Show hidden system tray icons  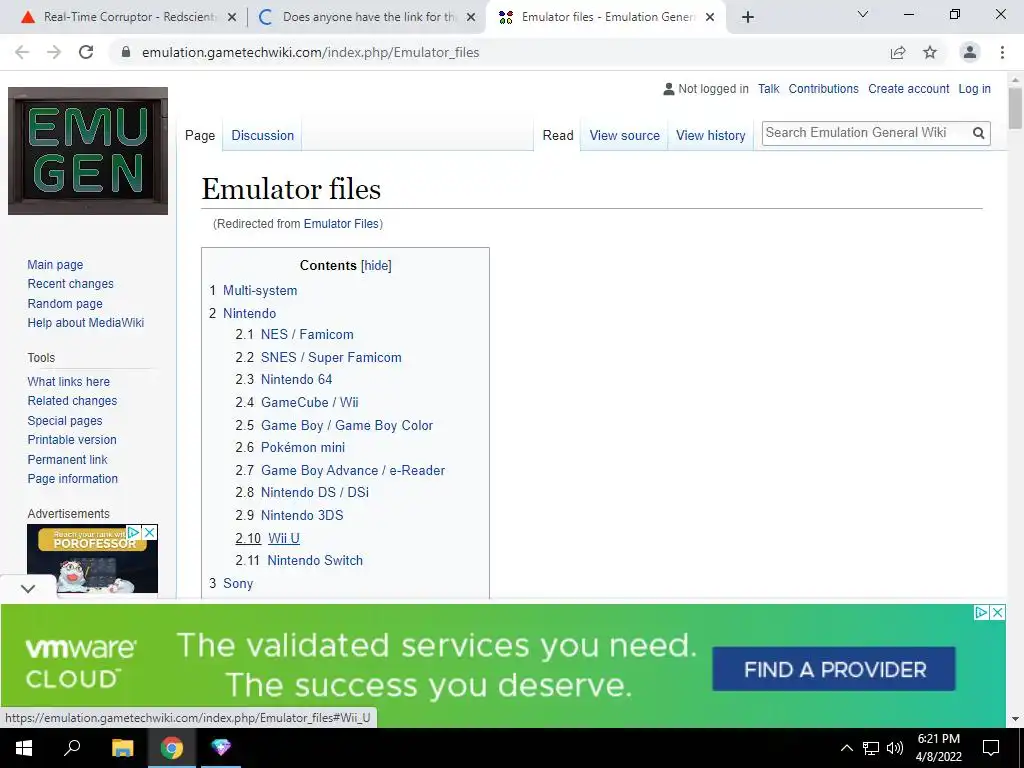846,748
